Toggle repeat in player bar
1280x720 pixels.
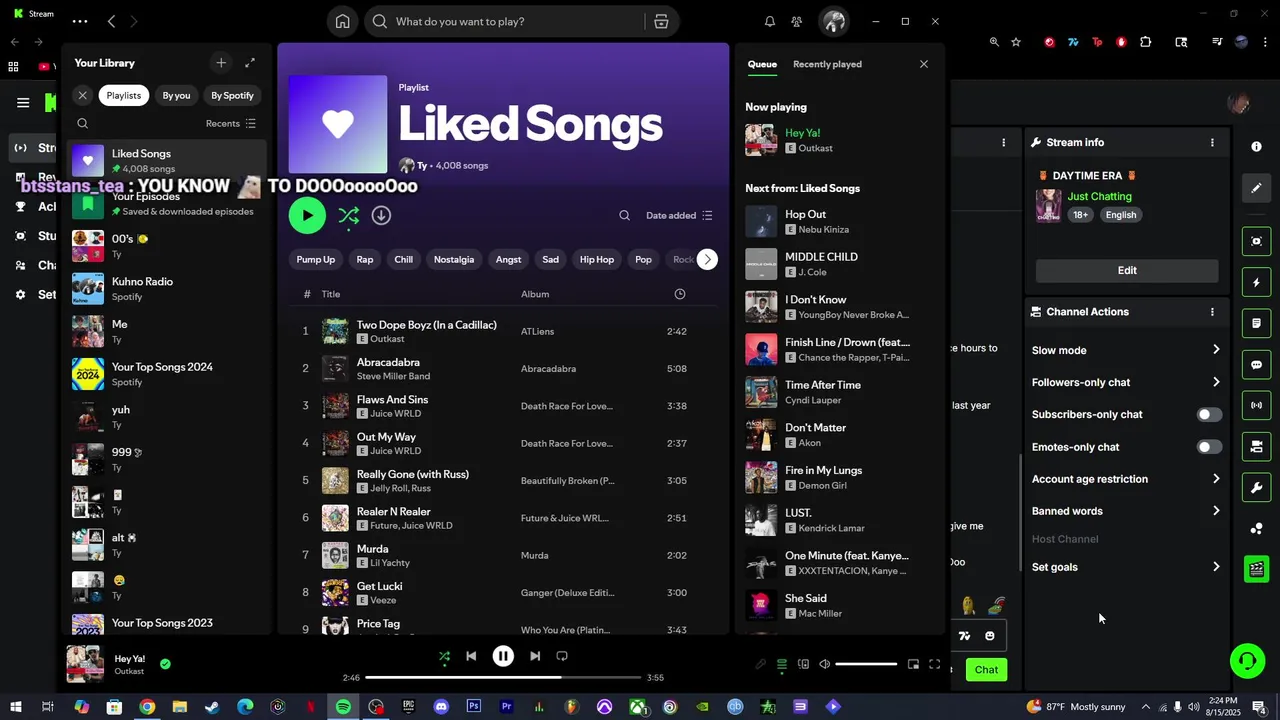click(x=562, y=656)
